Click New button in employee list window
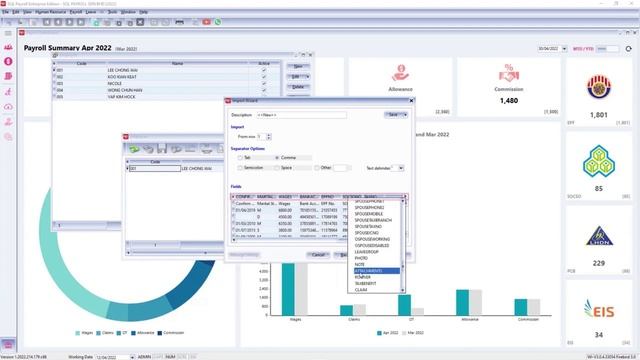This screenshot has height=360, width=640. [298, 66]
